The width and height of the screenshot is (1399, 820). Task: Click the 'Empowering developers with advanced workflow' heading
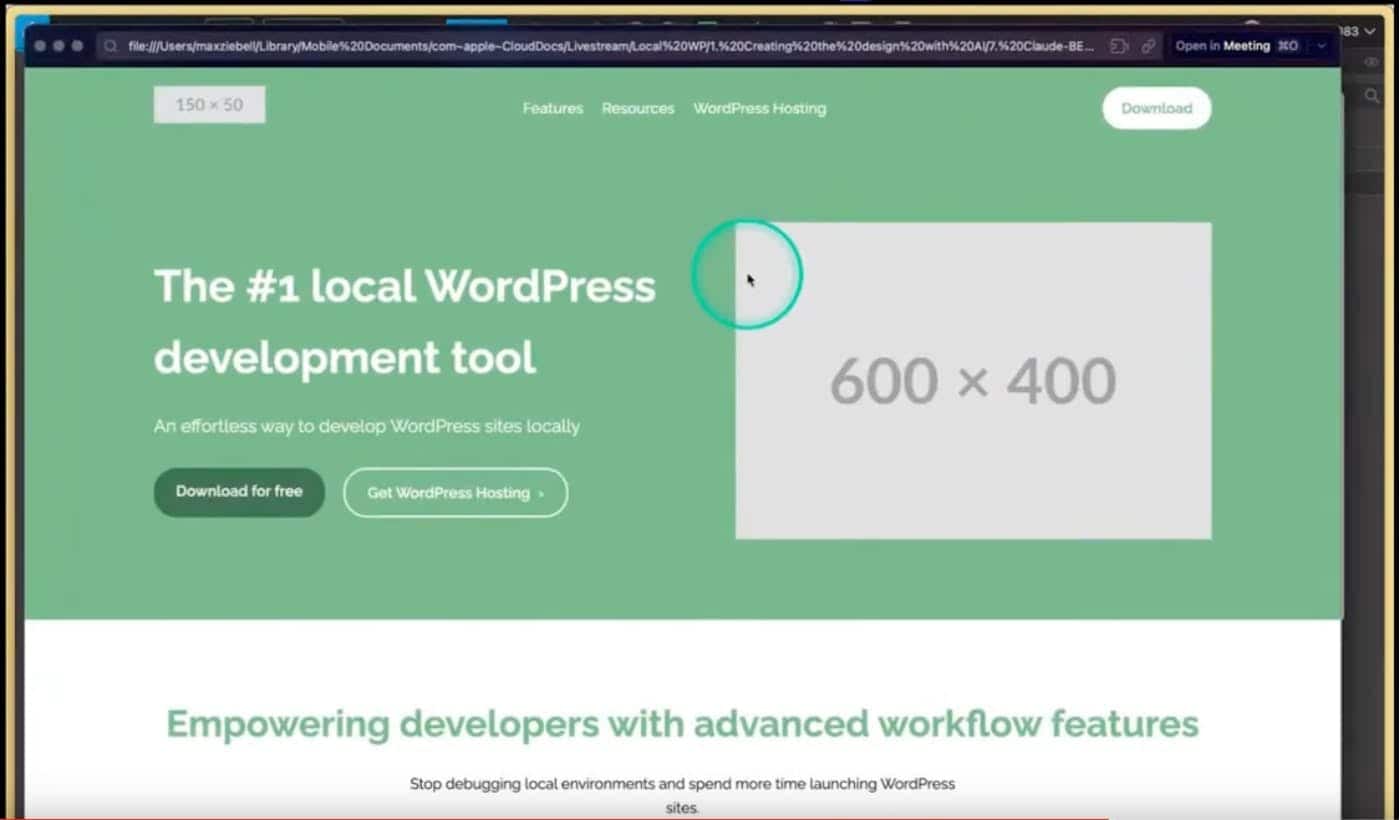pos(682,723)
